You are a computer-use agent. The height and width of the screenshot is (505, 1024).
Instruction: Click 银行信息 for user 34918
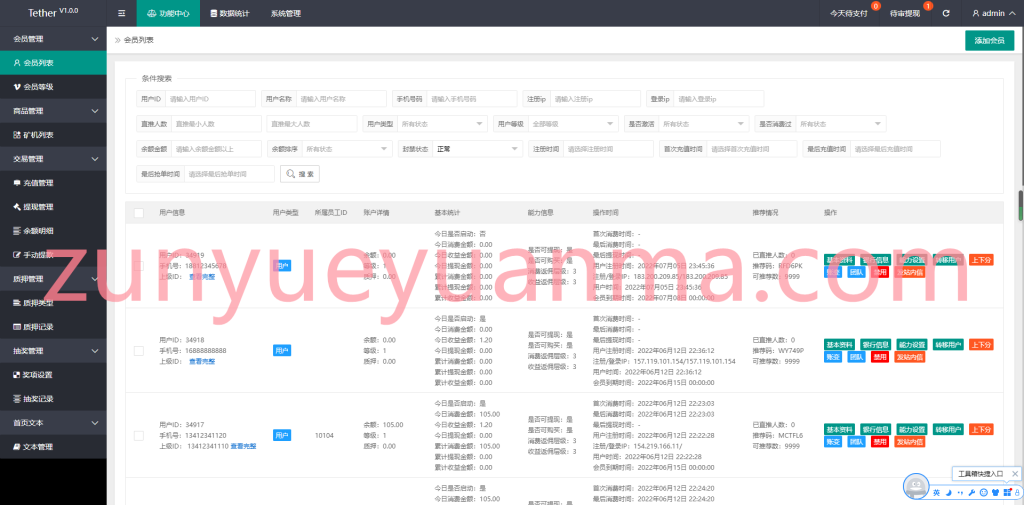(876, 345)
